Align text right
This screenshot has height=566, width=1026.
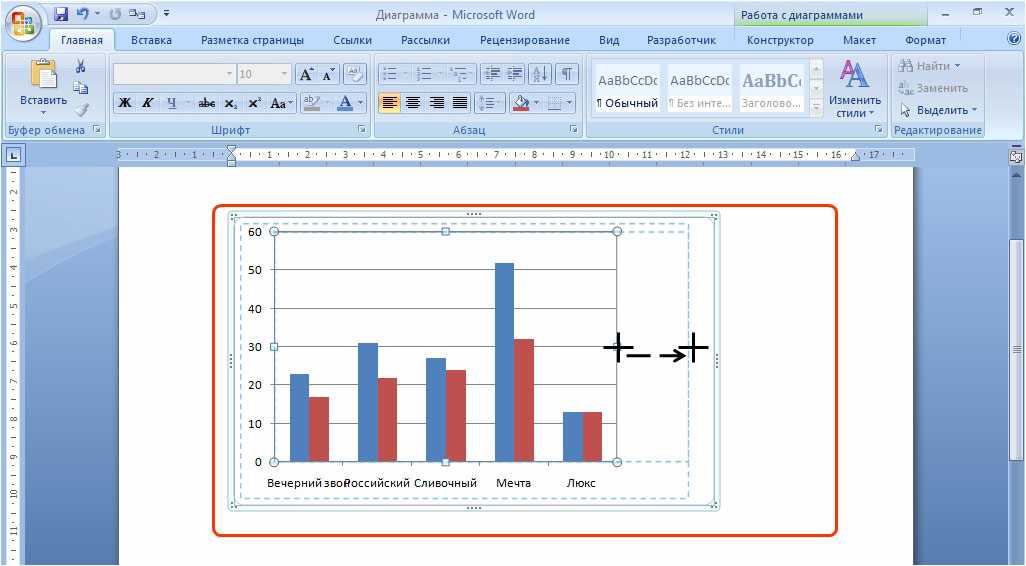pos(436,103)
